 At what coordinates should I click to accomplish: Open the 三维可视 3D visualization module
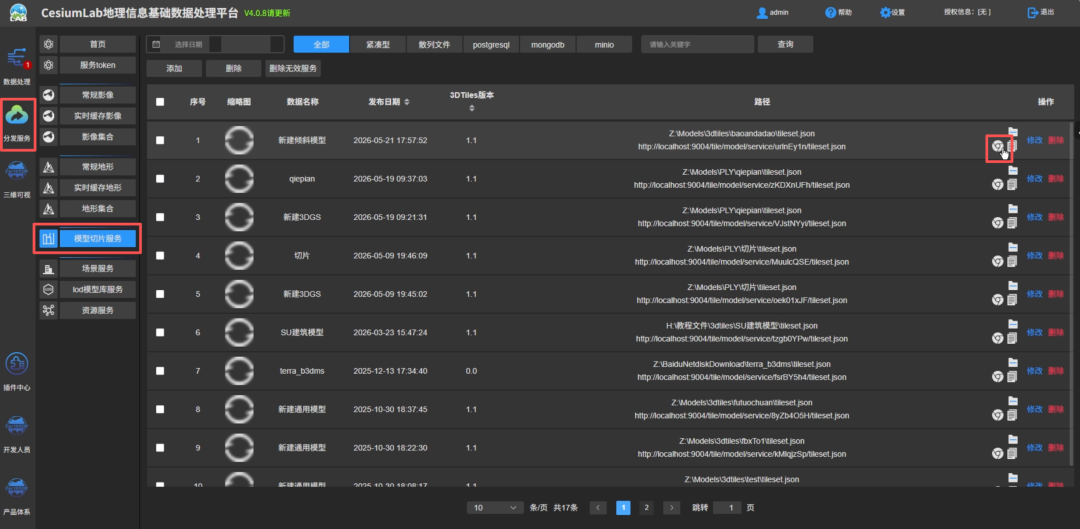(x=17, y=179)
